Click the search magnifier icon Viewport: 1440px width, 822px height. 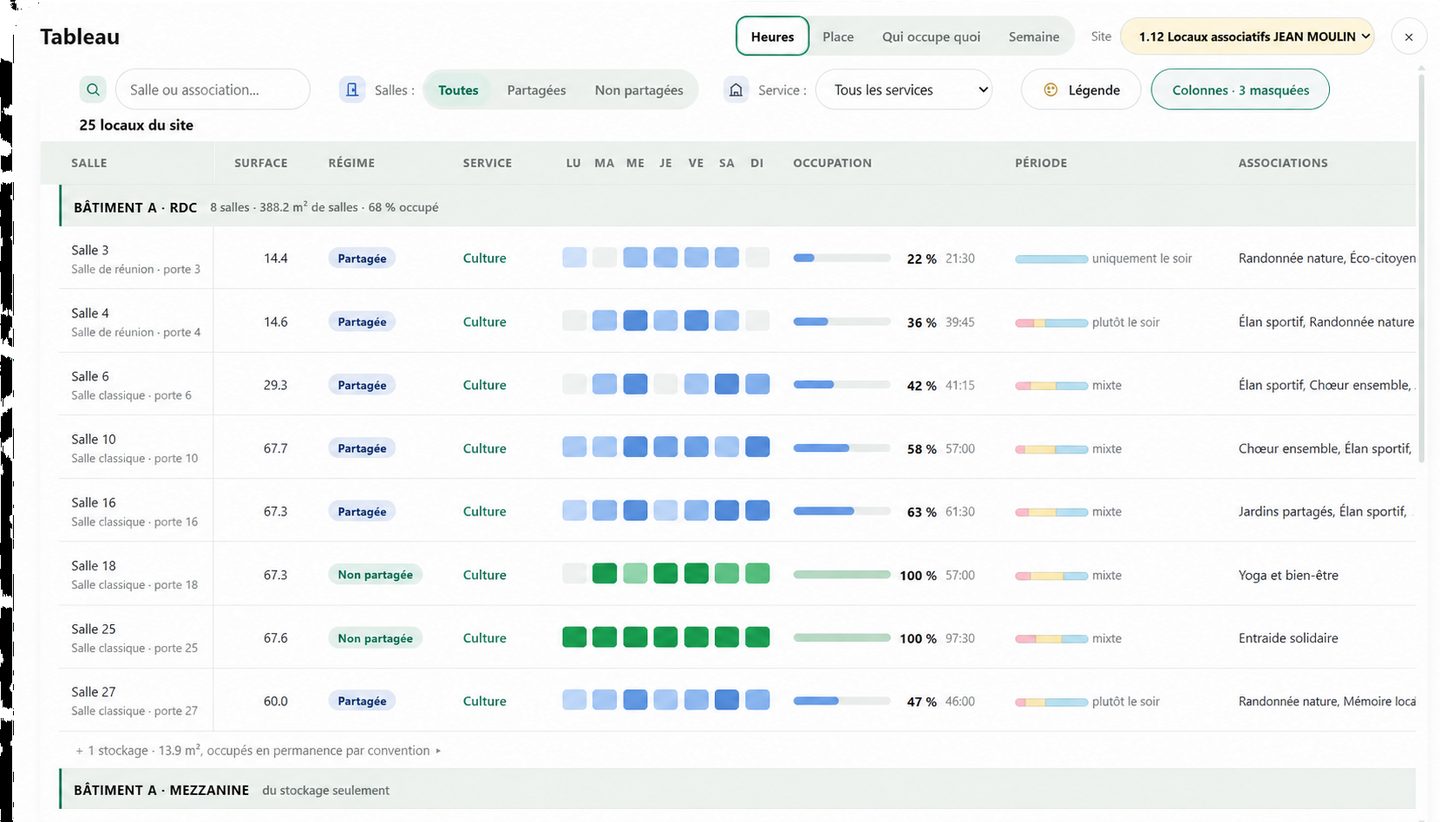tap(93, 89)
